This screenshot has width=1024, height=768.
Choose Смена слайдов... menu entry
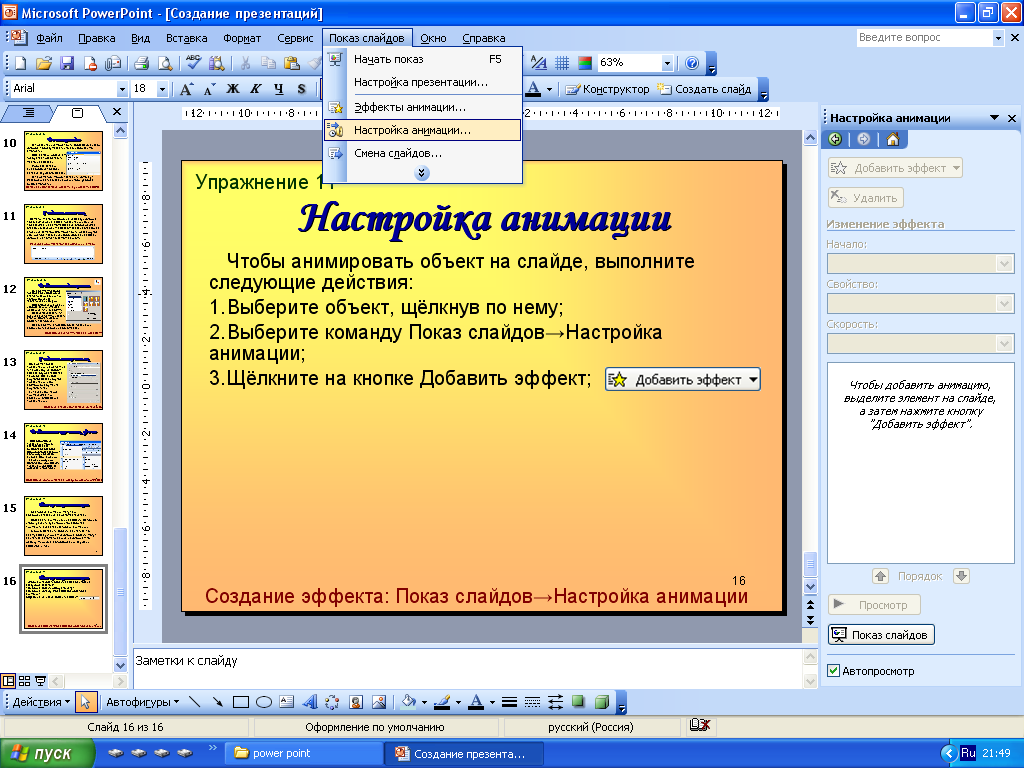[x=423, y=153]
